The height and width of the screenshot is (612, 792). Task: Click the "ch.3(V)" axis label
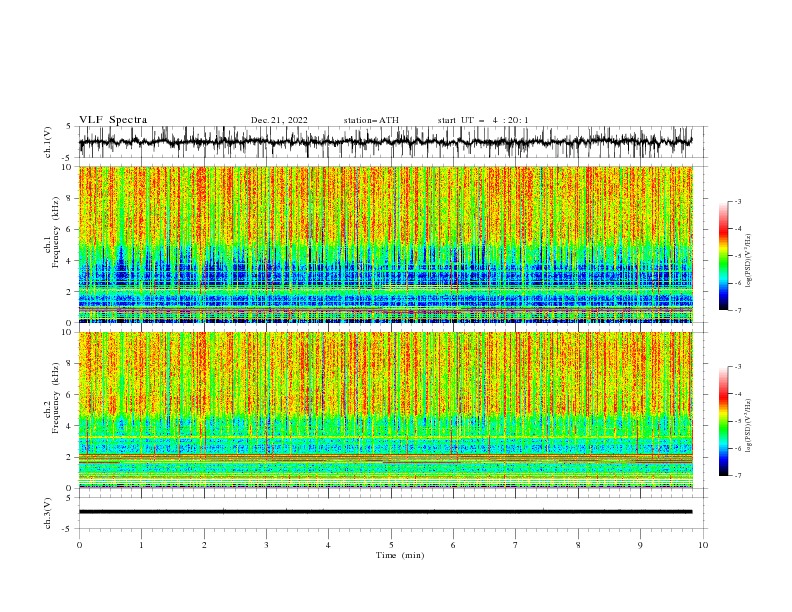[48, 513]
